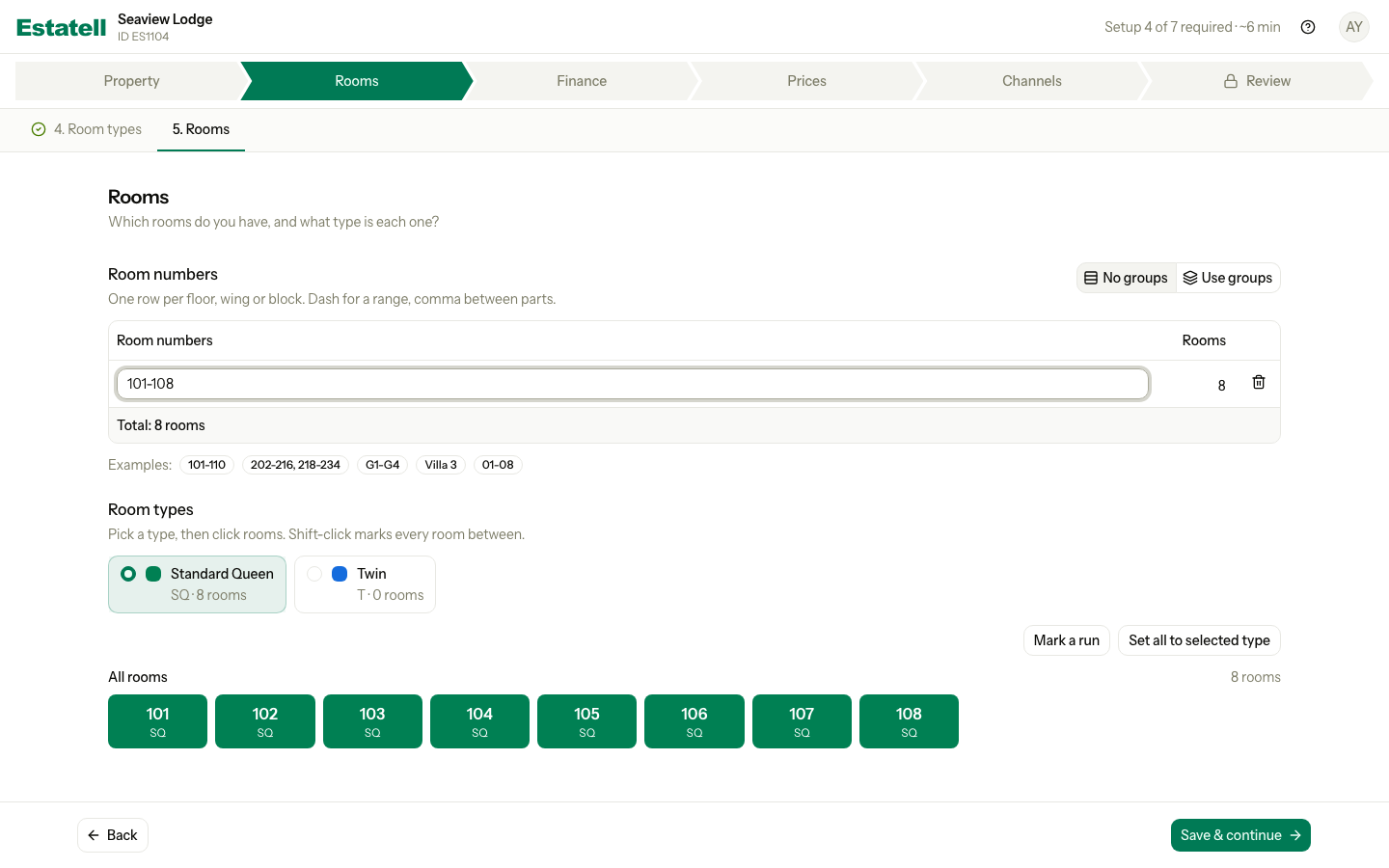
Task: Open the Prices step
Action: (x=806, y=81)
